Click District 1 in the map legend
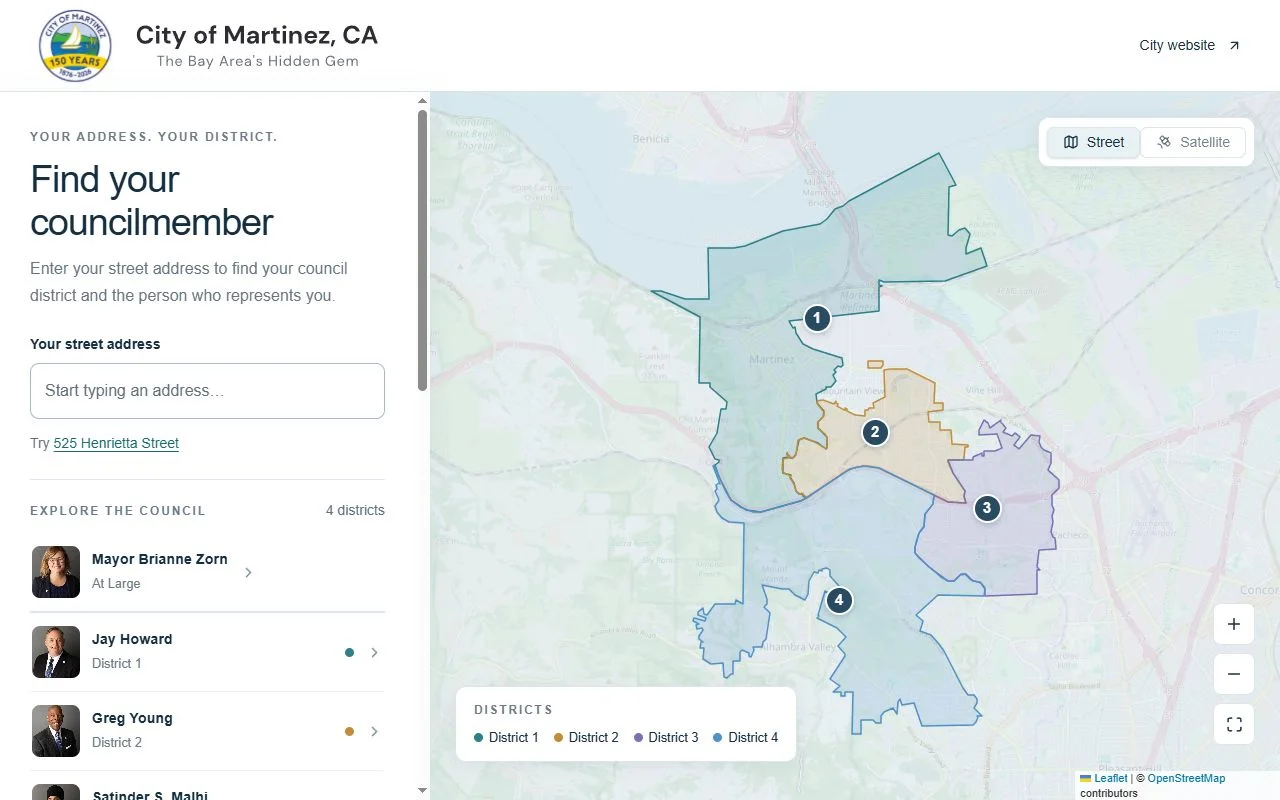 (x=506, y=737)
